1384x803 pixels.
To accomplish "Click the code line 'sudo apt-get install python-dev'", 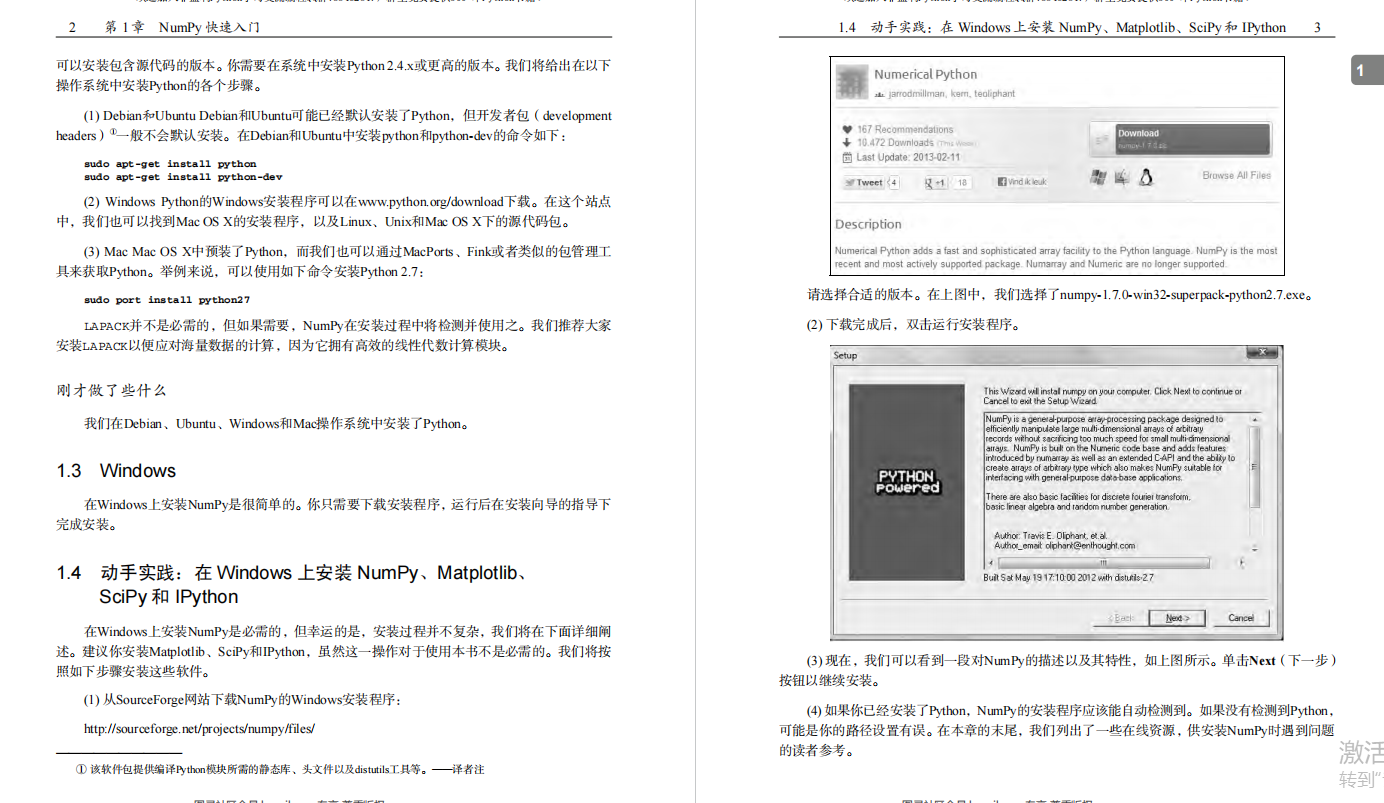I will coord(183,177).
